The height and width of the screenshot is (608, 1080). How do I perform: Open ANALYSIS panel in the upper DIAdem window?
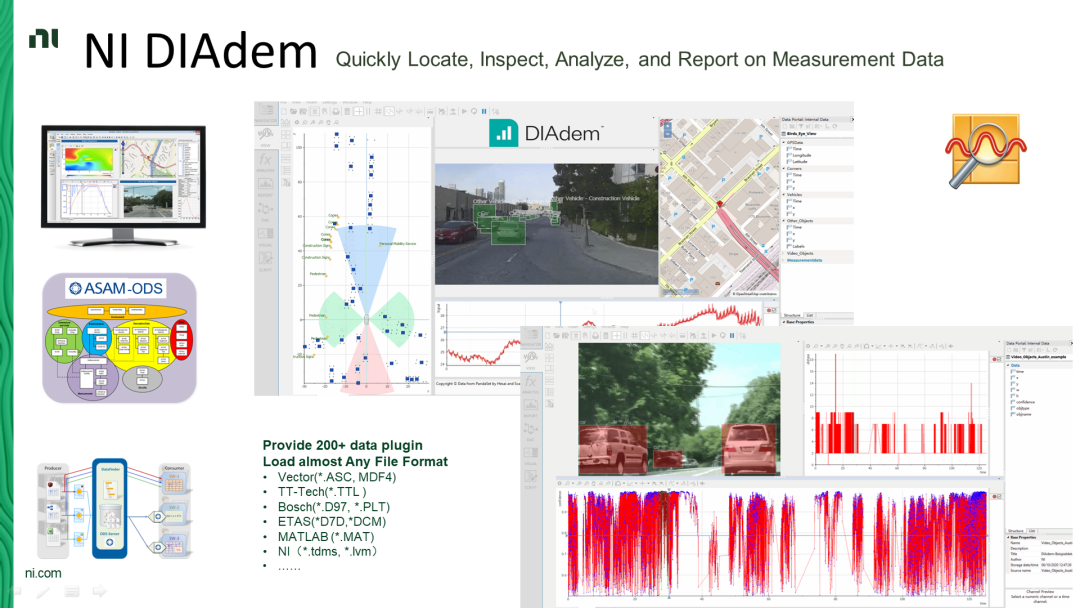pos(265,163)
